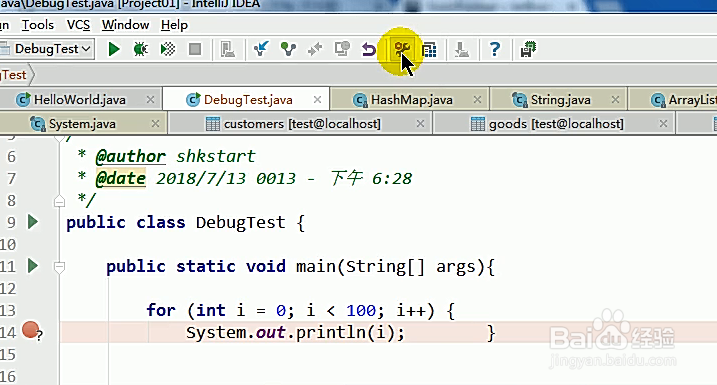Click line number 7 in the gutter
Screen dimensions: 717x385
pyautogui.click(x=11, y=179)
